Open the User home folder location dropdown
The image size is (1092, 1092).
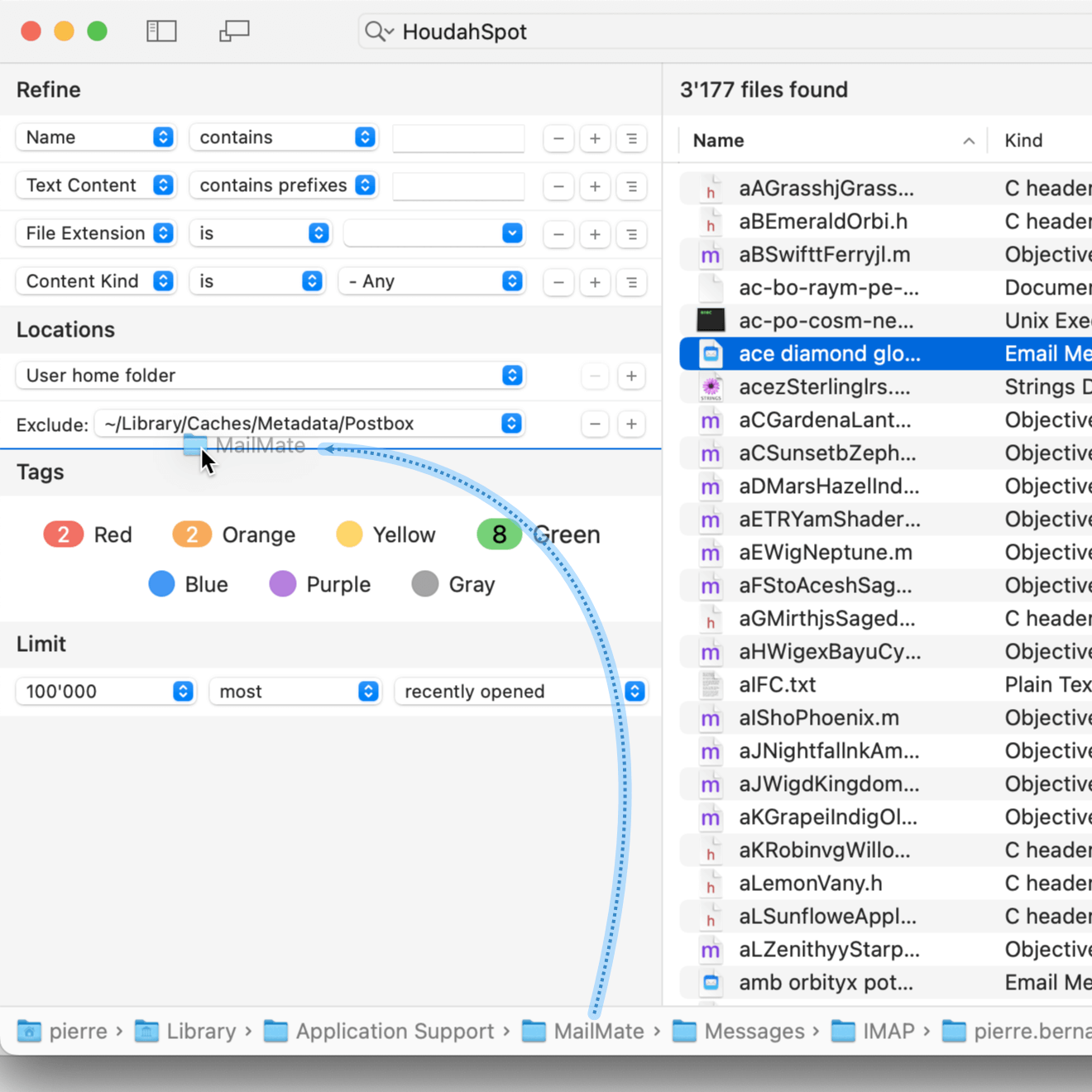[271, 376]
